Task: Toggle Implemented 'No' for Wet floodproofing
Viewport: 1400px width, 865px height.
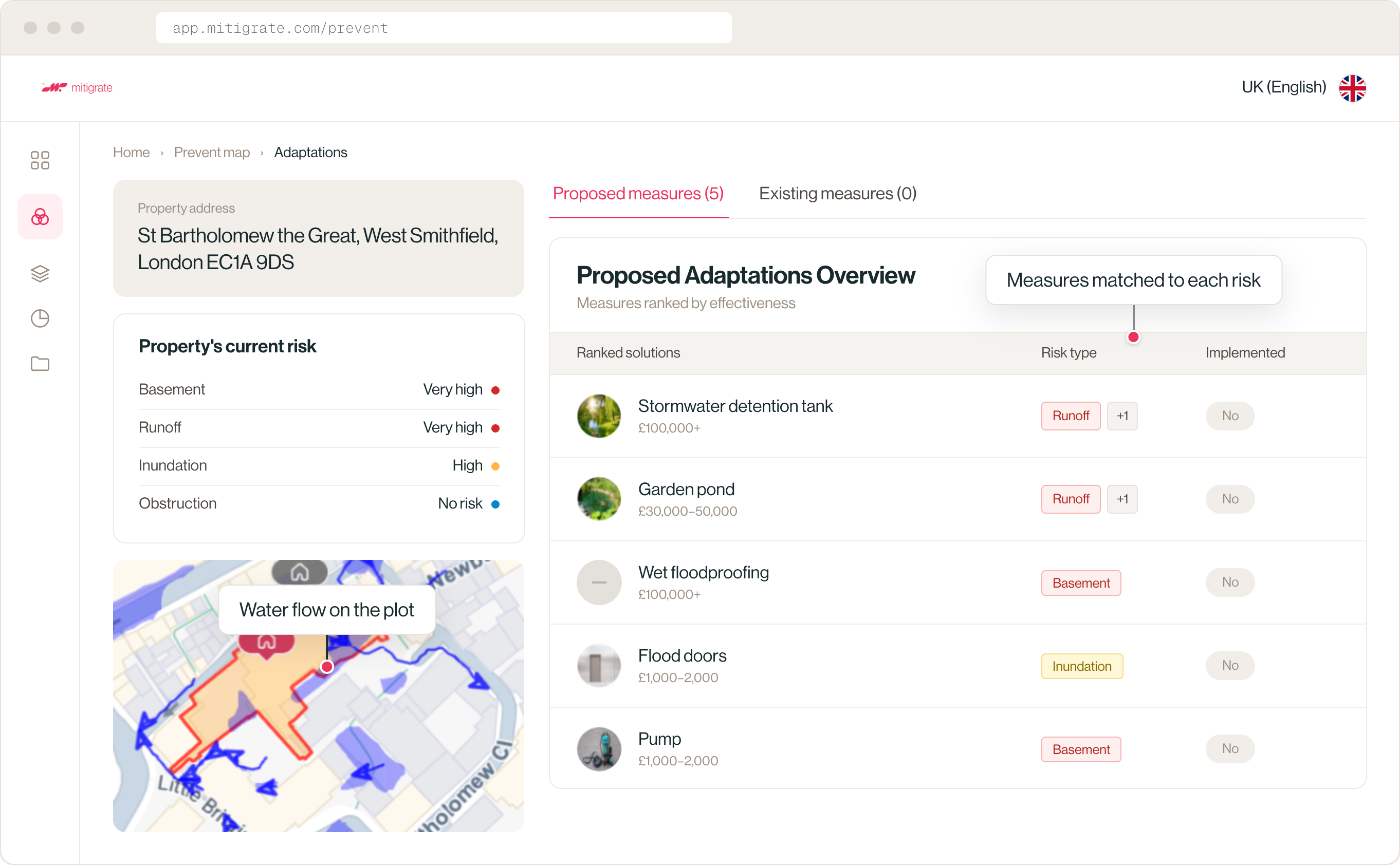Action: click(x=1230, y=582)
